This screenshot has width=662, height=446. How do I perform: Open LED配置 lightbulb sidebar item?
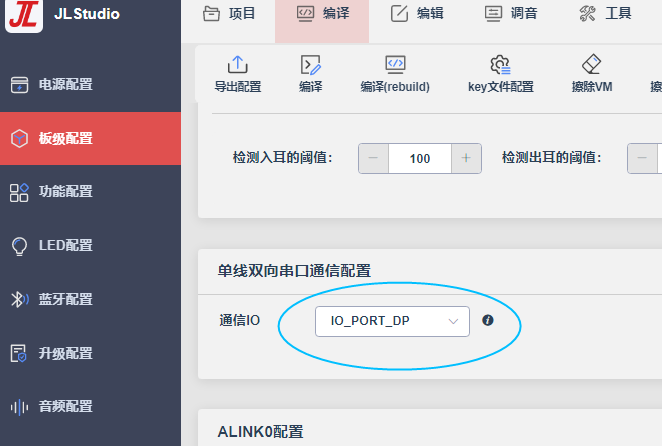coord(90,245)
